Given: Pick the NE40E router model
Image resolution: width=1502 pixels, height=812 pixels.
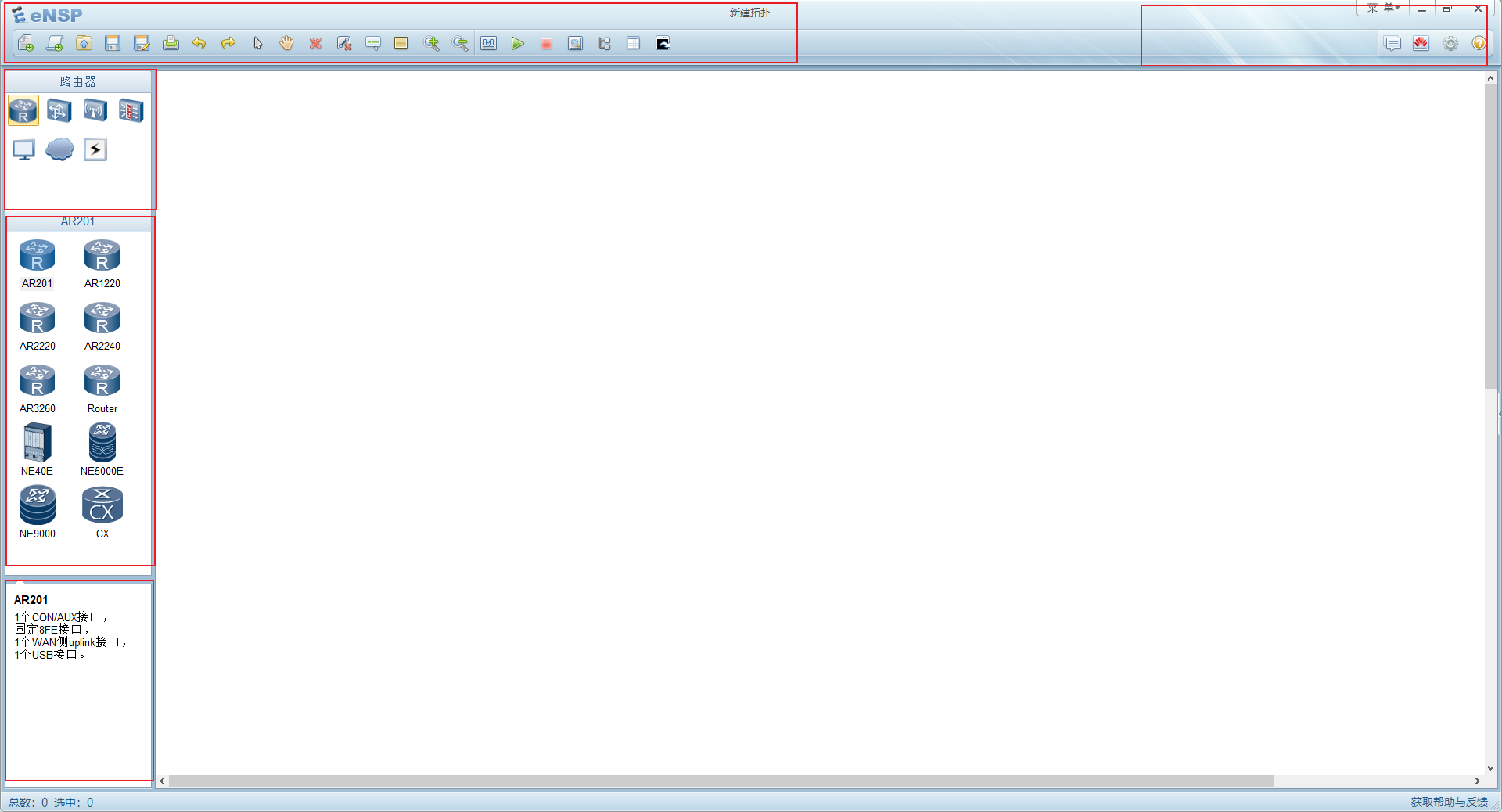Looking at the screenshot, I should (x=38, y=450).
